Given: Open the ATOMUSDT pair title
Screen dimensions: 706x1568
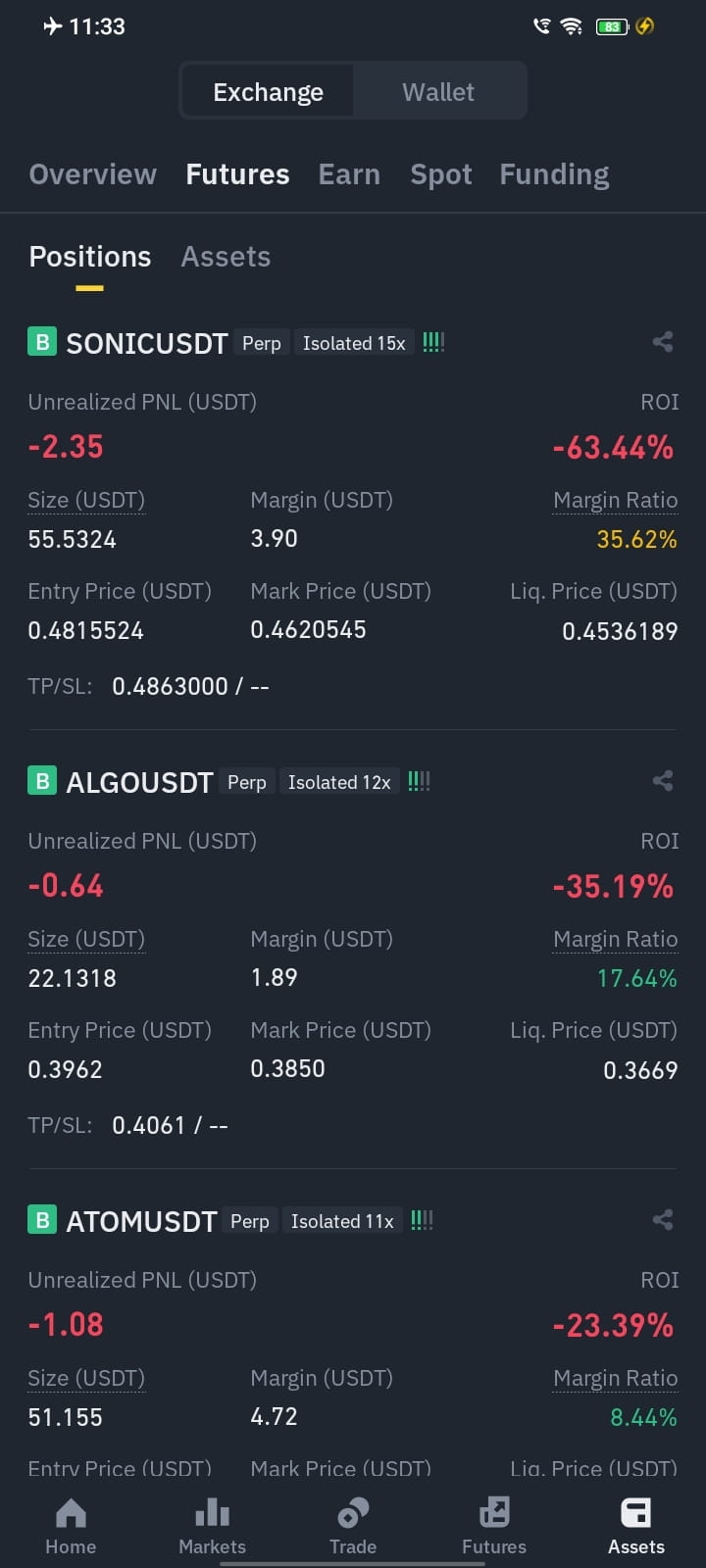Looking at the screenshot, I should click(141, 1221).
